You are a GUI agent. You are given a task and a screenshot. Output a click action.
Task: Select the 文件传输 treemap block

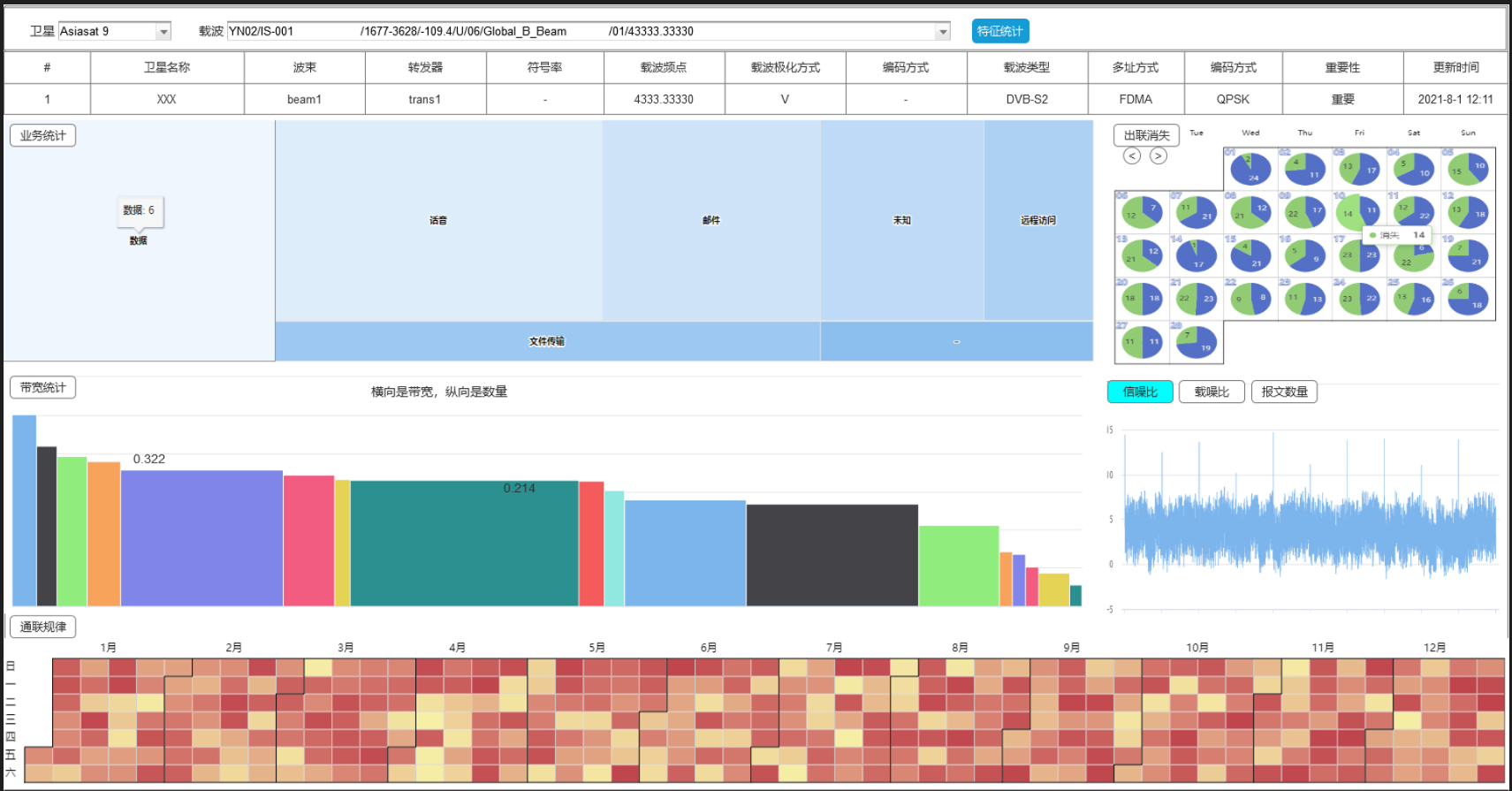[x=547, y=341]
